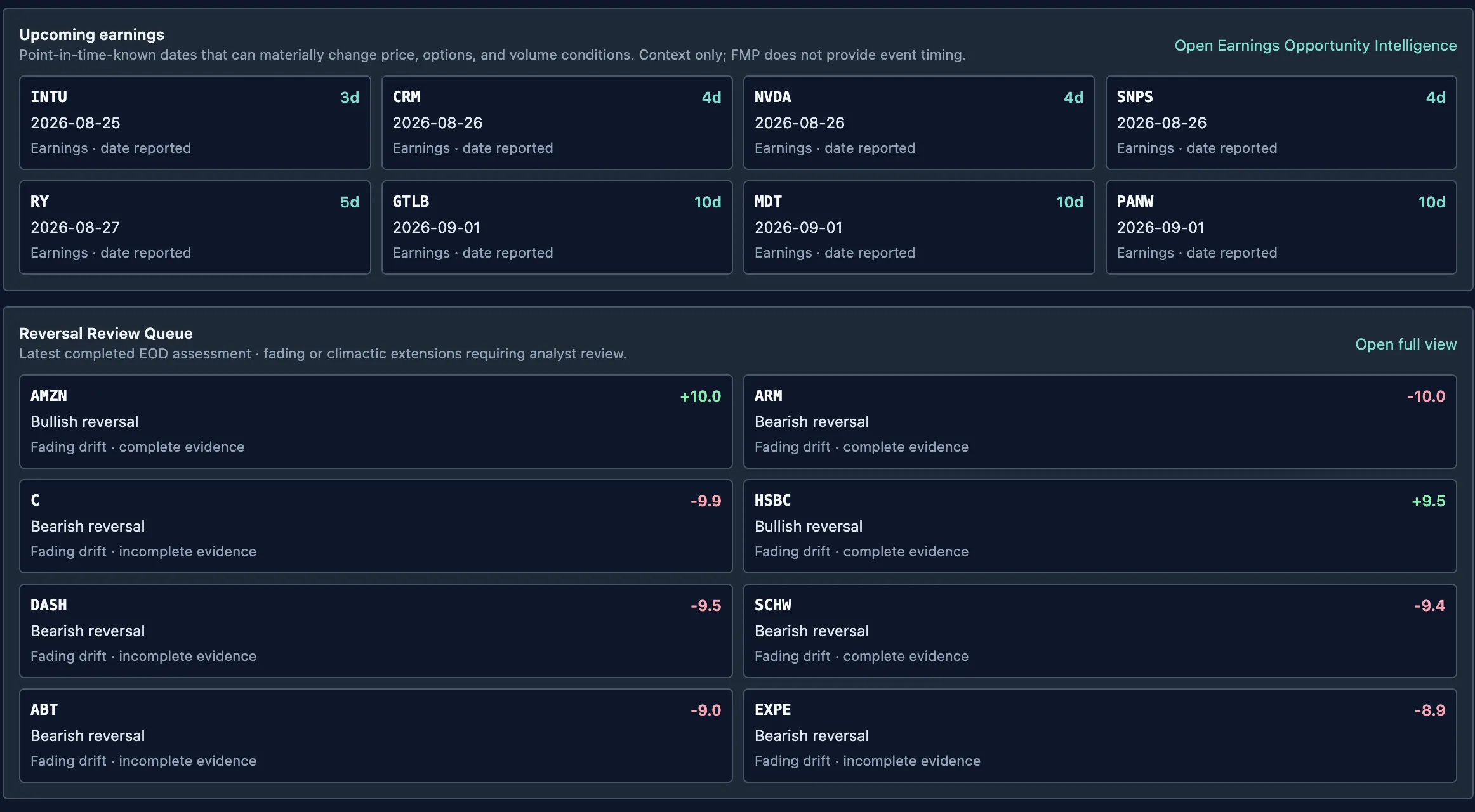Click the EXPE -8.9 score value

tap(1430, 710)
